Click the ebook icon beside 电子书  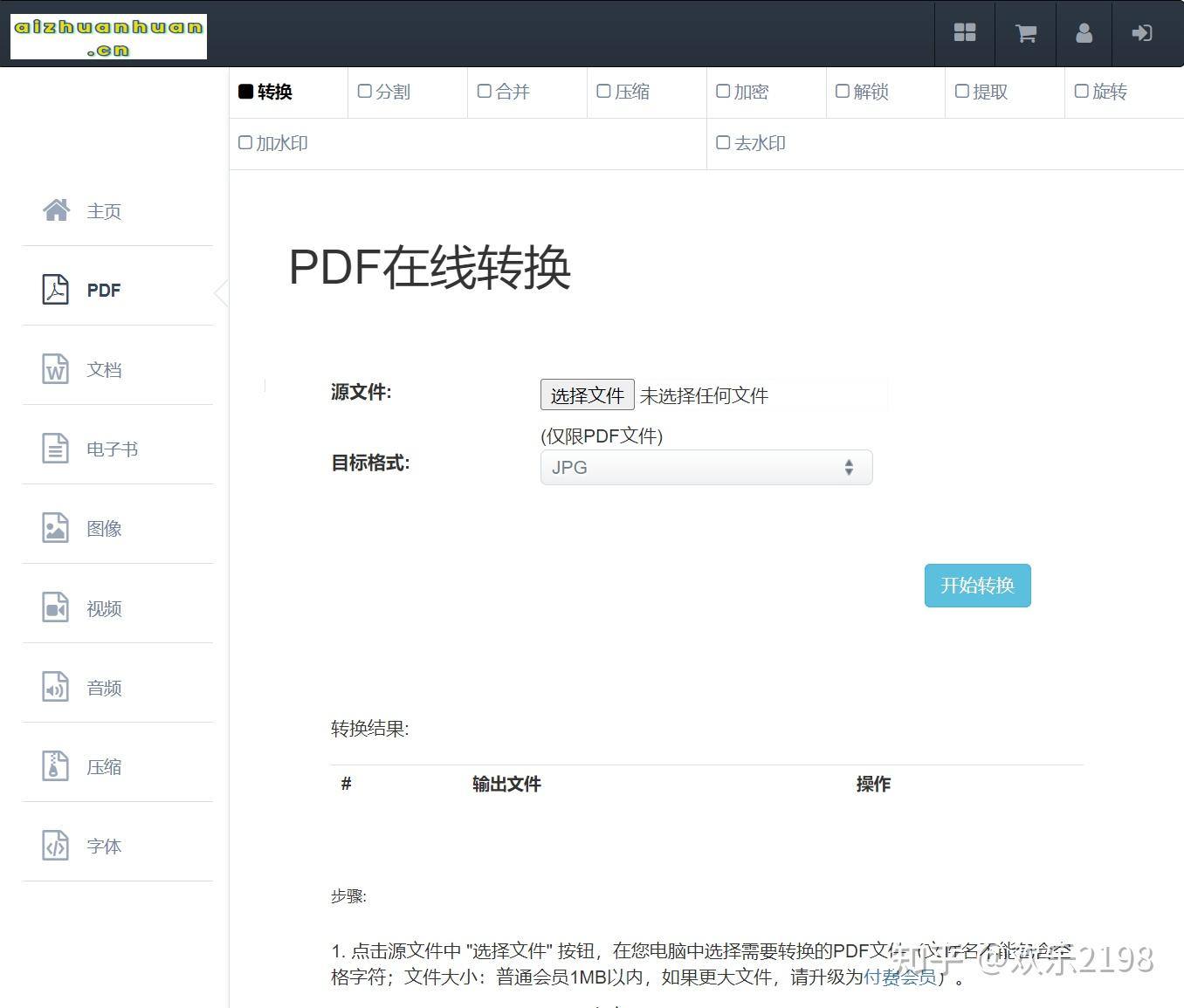pos(56,449)
